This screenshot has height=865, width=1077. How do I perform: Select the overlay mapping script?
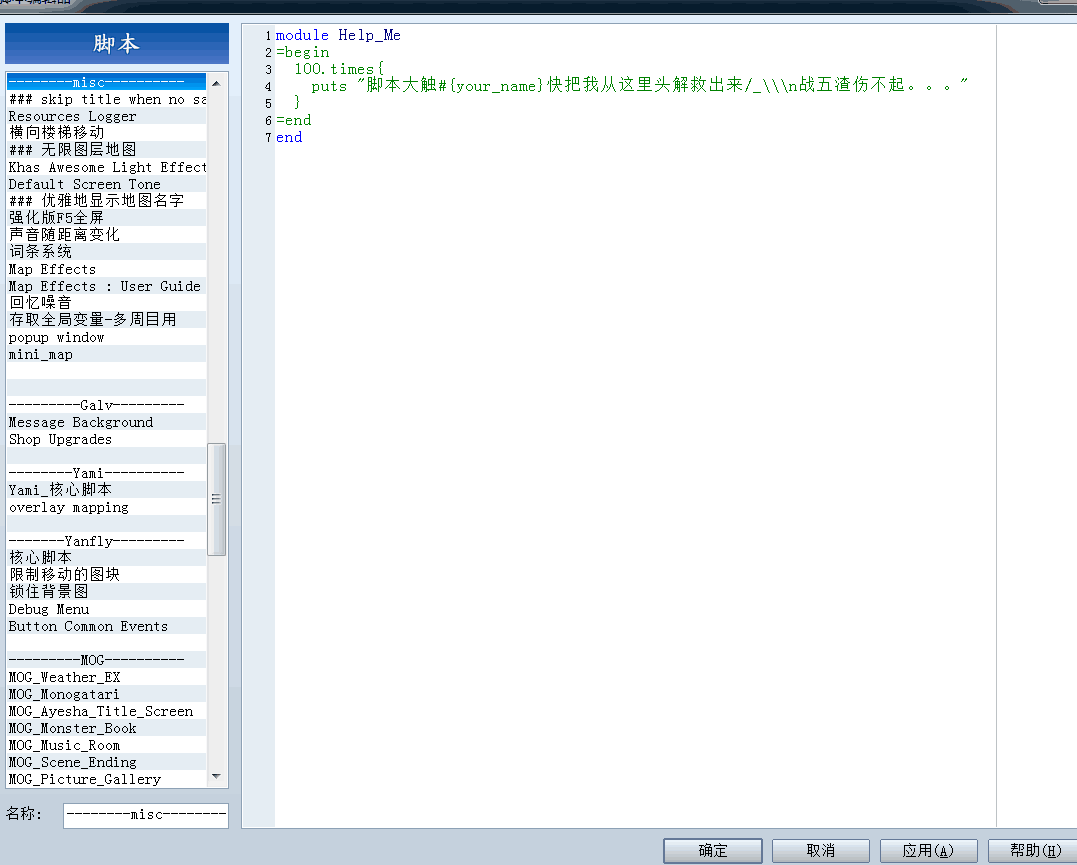pyautogui.click(x=106, y=507)
